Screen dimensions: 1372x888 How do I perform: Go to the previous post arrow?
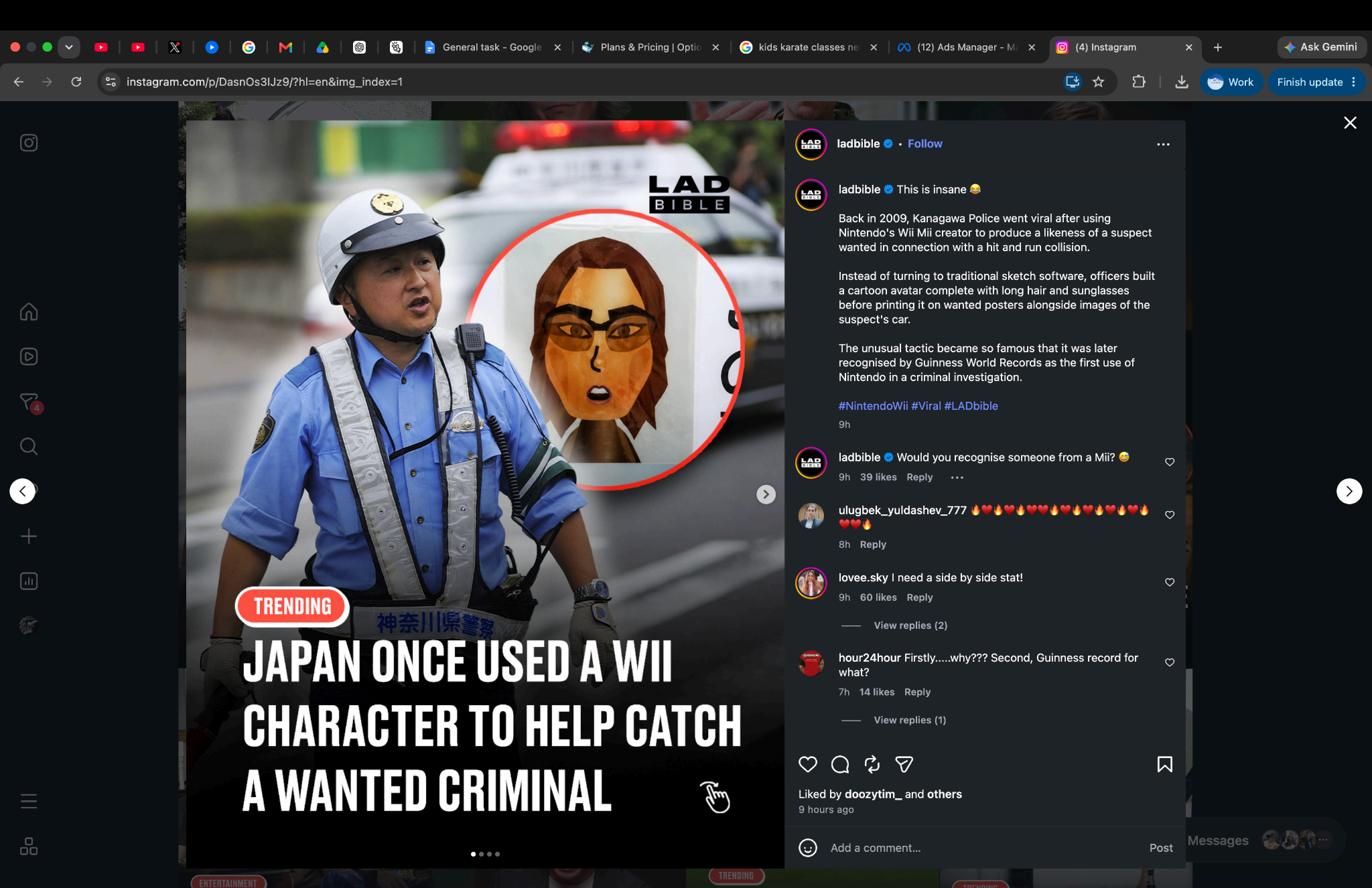[x=23, y=491]
